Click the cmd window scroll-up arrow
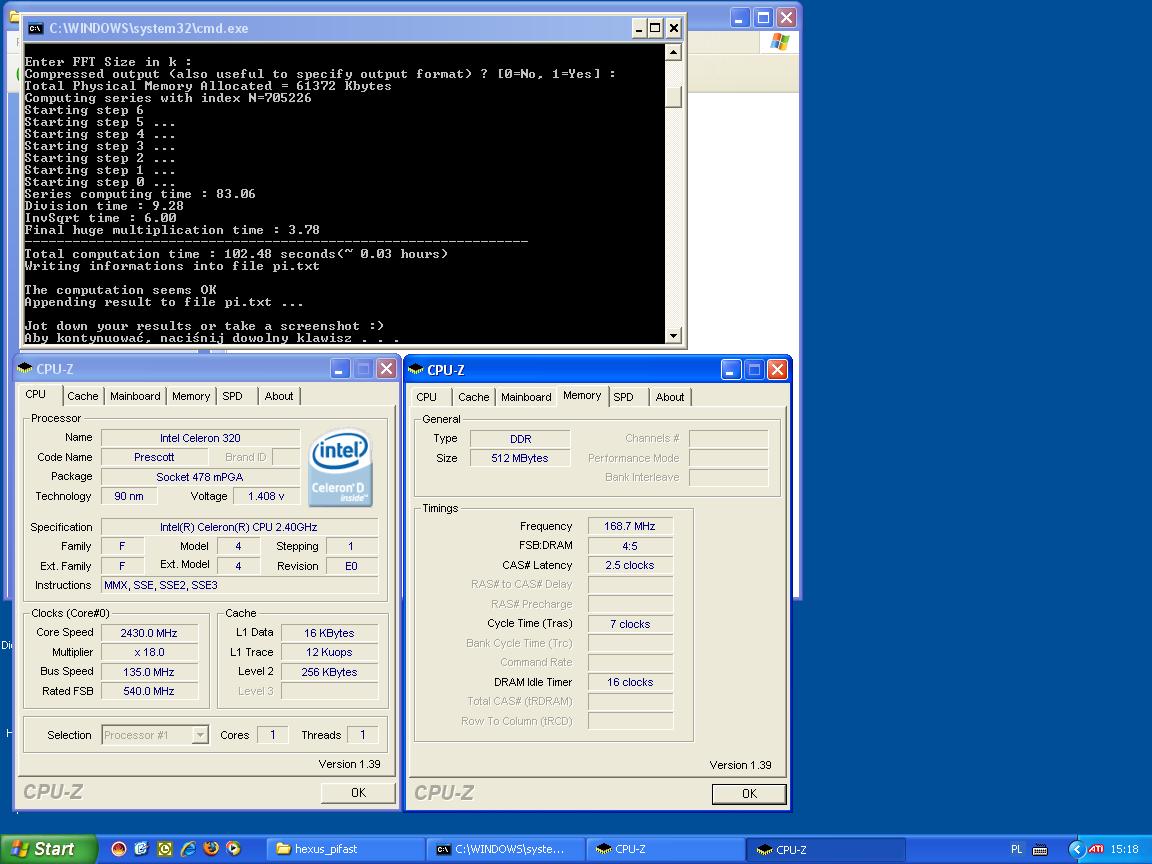Image resolution: width=1152 pixels, height=864 pixels. 673,52
